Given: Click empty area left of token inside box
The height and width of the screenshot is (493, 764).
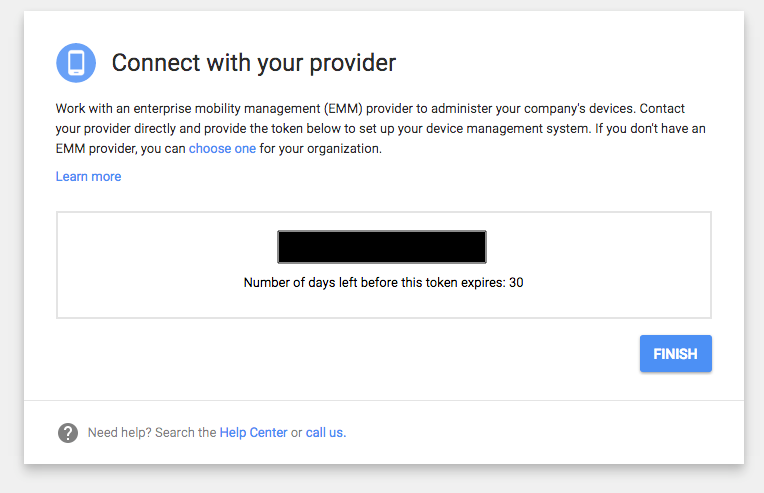Looking at the screenshot, I should pyautogui.click(x=166, y=247).
